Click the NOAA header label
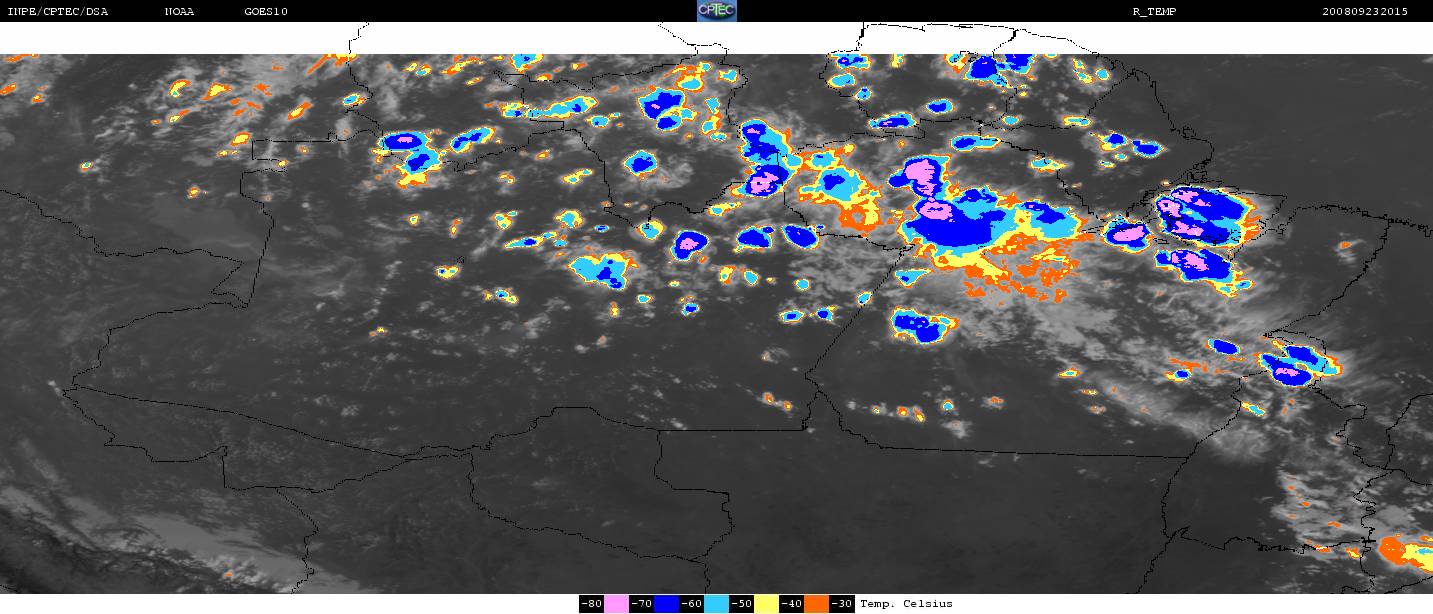Viewport: 1433px width, 614px height. point(180,12)
